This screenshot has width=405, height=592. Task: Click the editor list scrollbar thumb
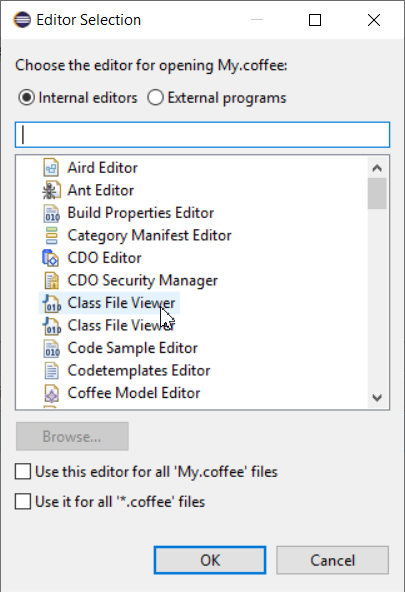[x=377, y=193]
